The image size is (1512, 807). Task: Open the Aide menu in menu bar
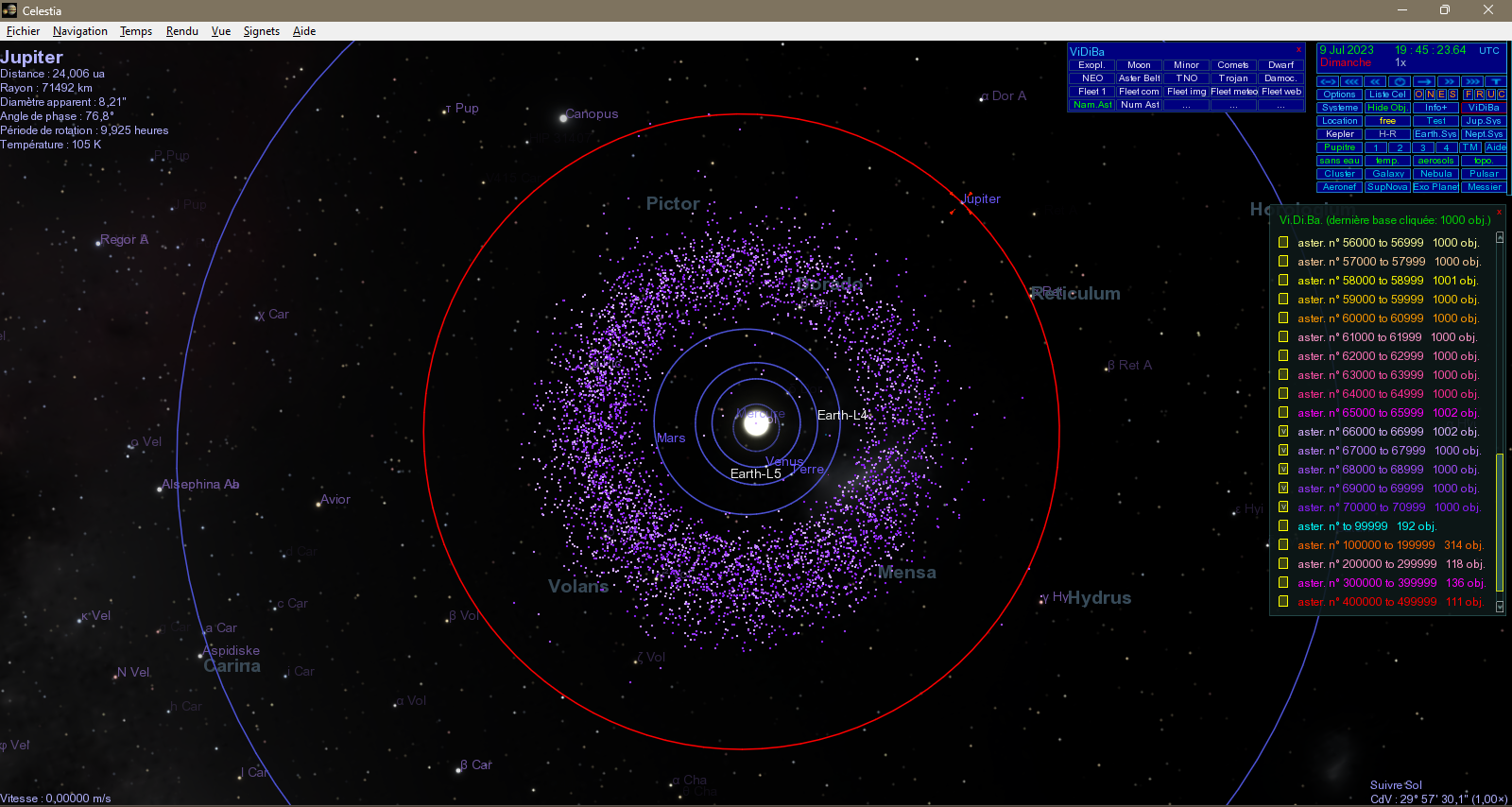point(304,31)
